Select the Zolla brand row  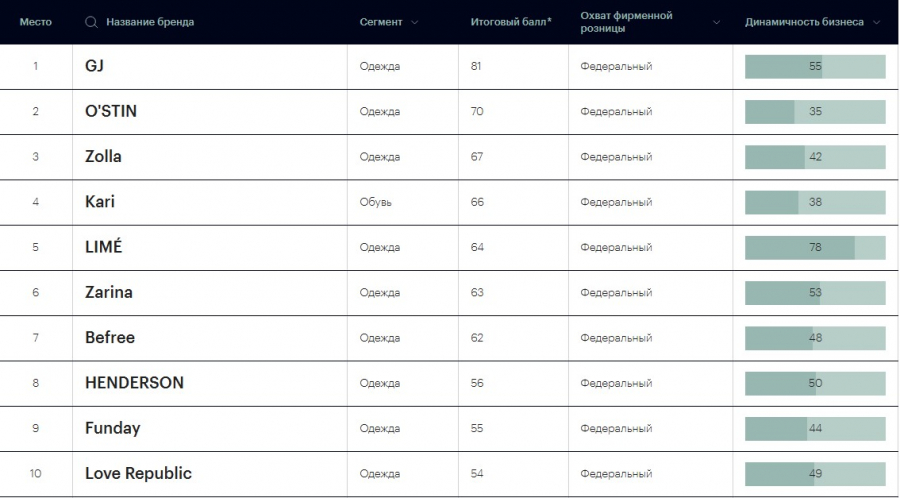click(x=103, y=156)
